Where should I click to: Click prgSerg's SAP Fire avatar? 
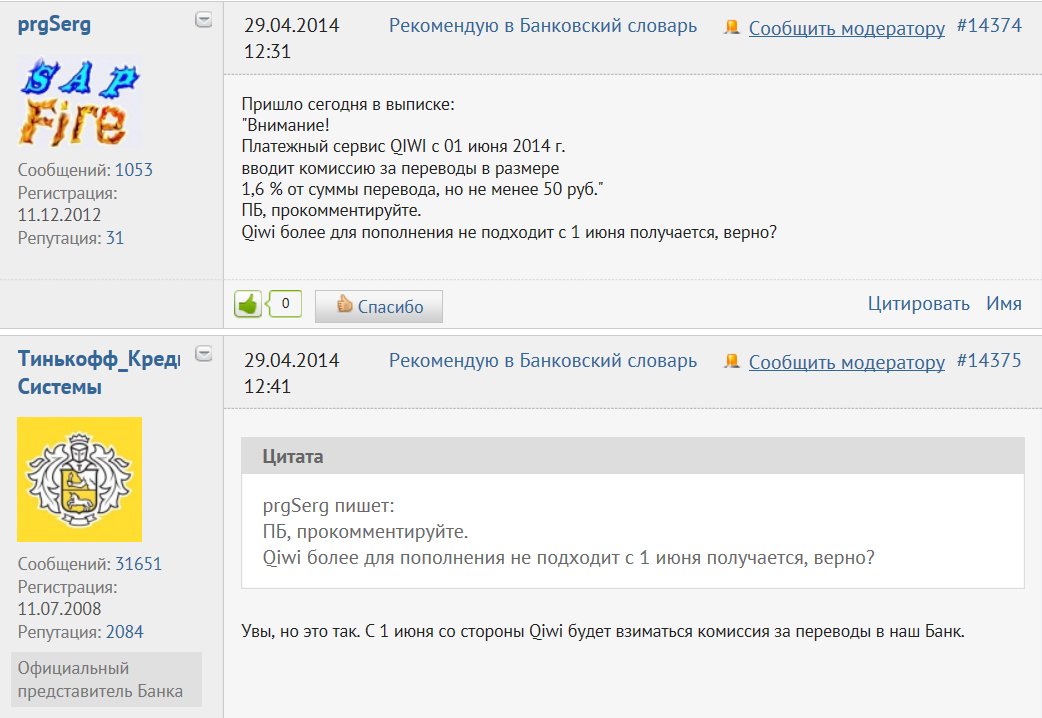[x=79, y=103]
